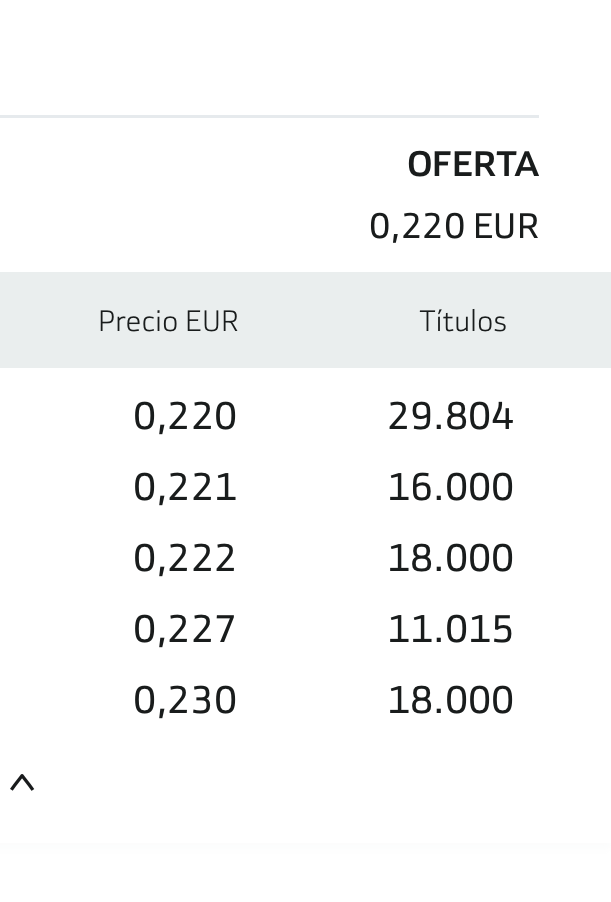
Task: Select volume 11.015 in the fourth row
Action: pyautogui.click(x=450, y=629)
